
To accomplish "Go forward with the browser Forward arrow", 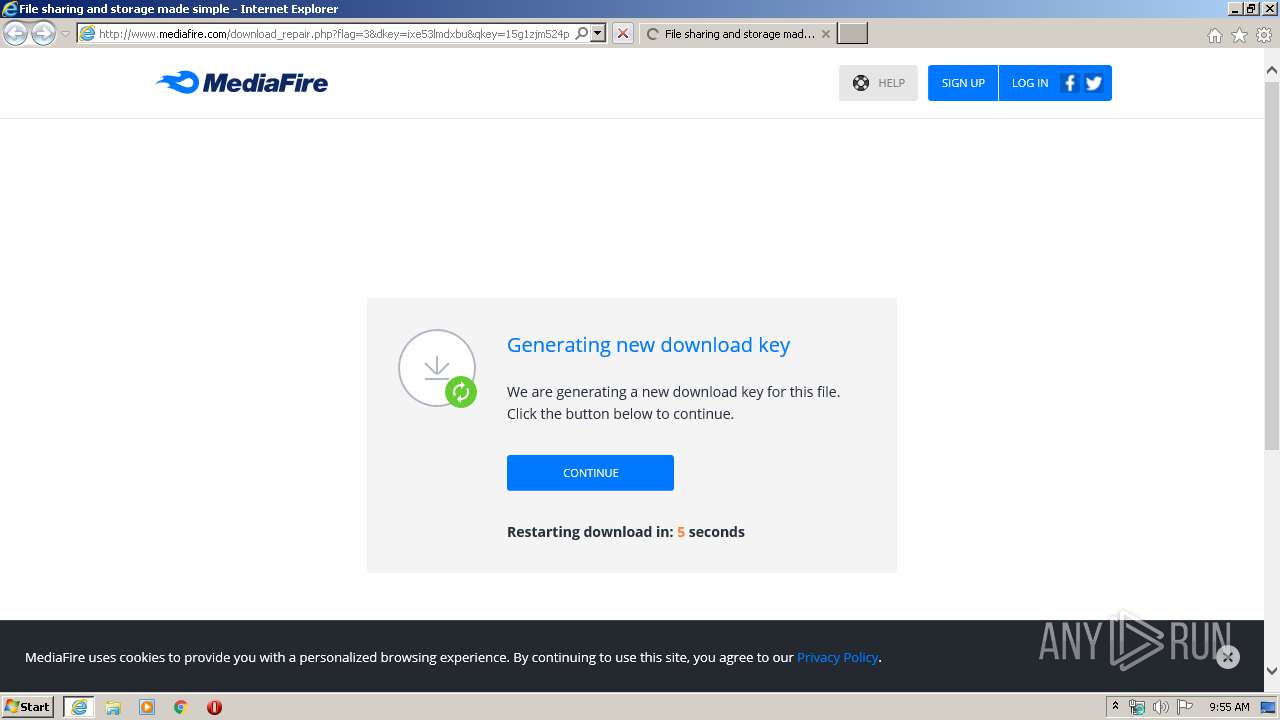I will tap(43, 34).
